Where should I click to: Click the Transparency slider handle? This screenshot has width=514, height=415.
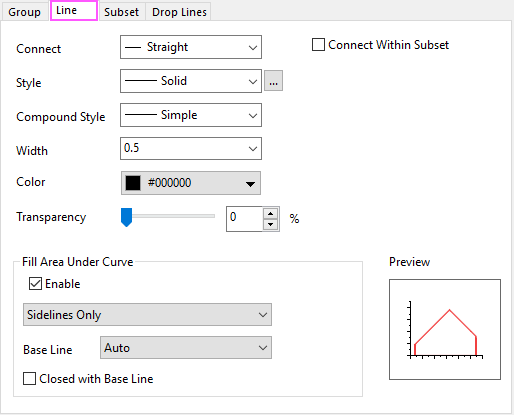pyautogui.click(x=126, y=217)
